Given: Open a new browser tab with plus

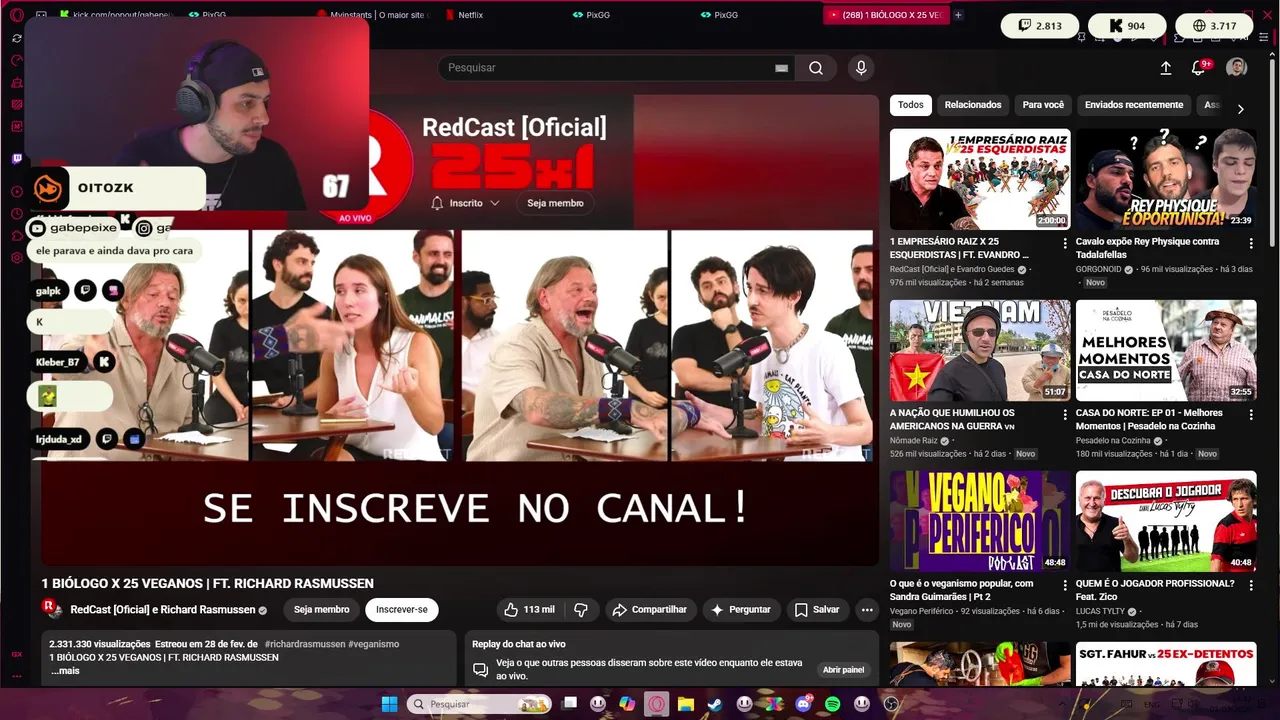Looking at the screenshot, I should point(958,15).
